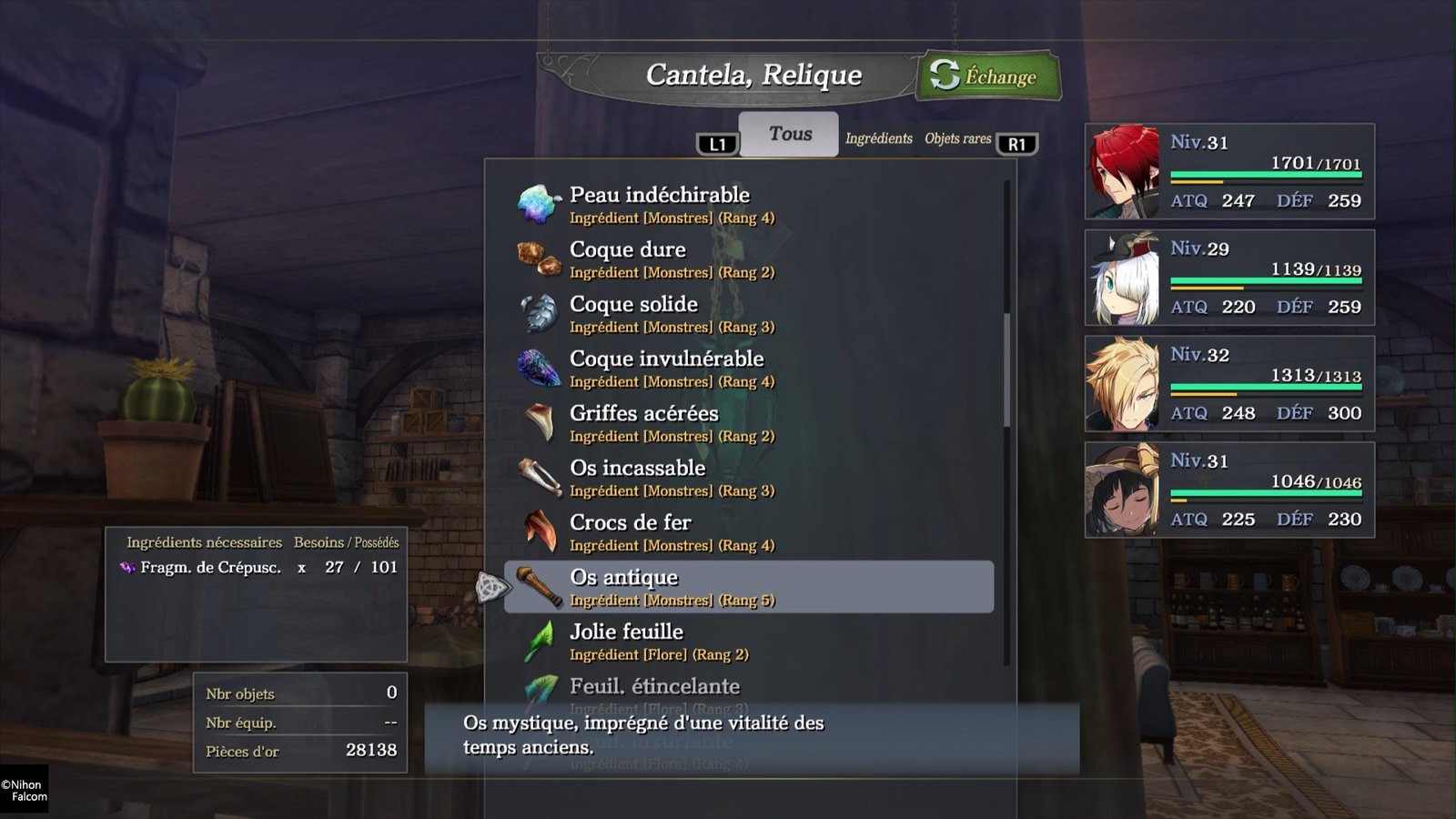Click the Jolie feuille leaf icon

(x=540, y=641)
